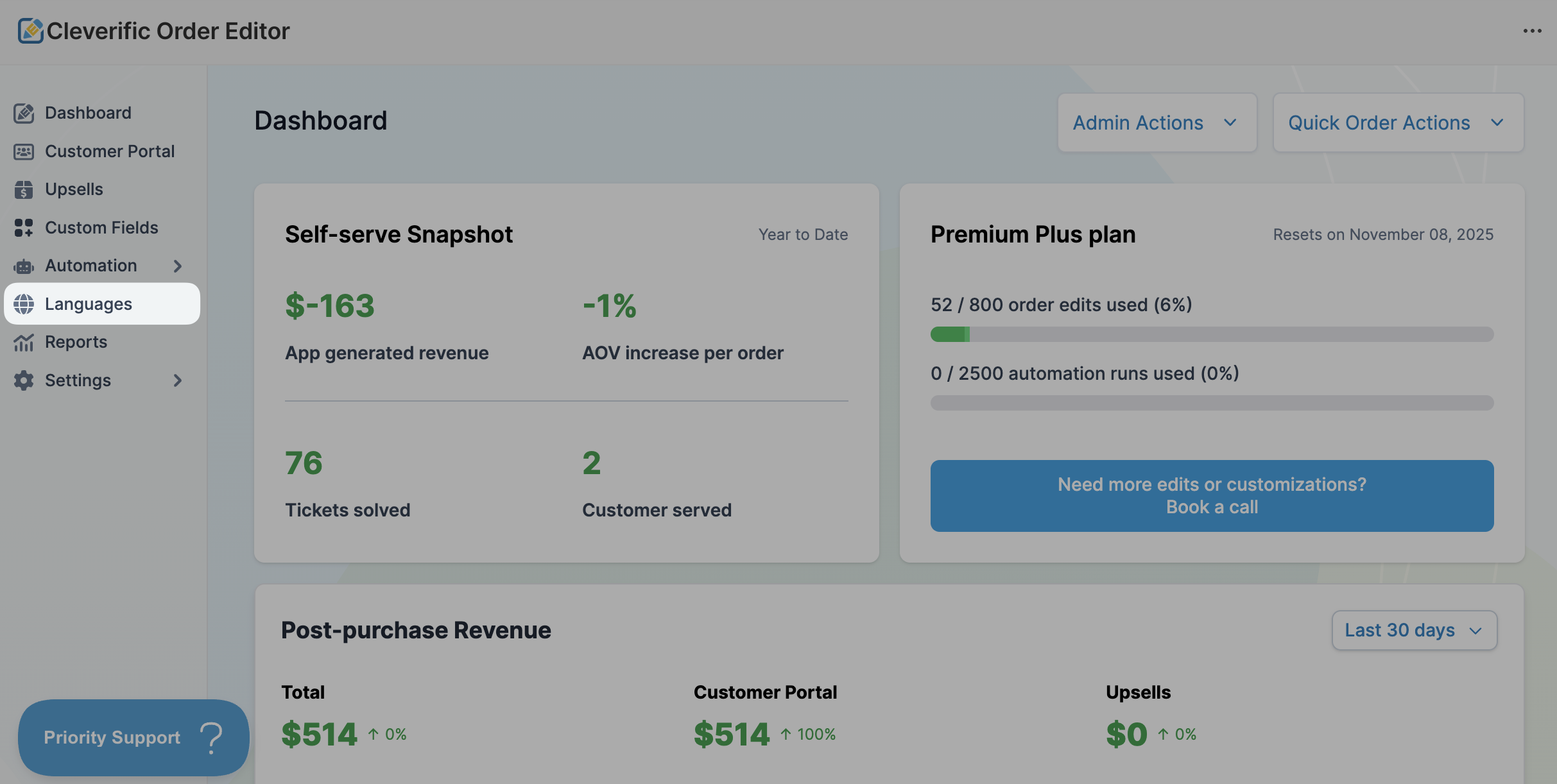Go to the Reports page
1557x784 pixels.
(x=76, y=342)
